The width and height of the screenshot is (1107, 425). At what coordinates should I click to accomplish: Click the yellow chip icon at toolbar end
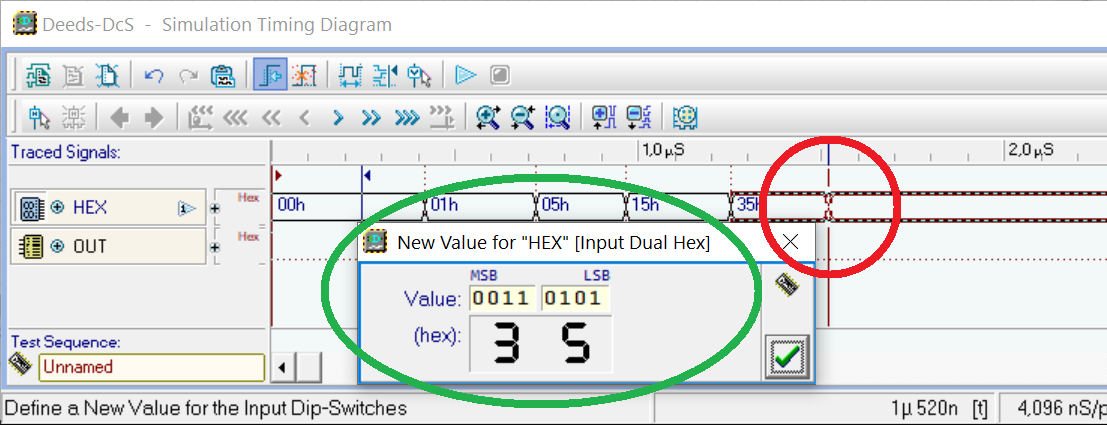pos(685,117)
